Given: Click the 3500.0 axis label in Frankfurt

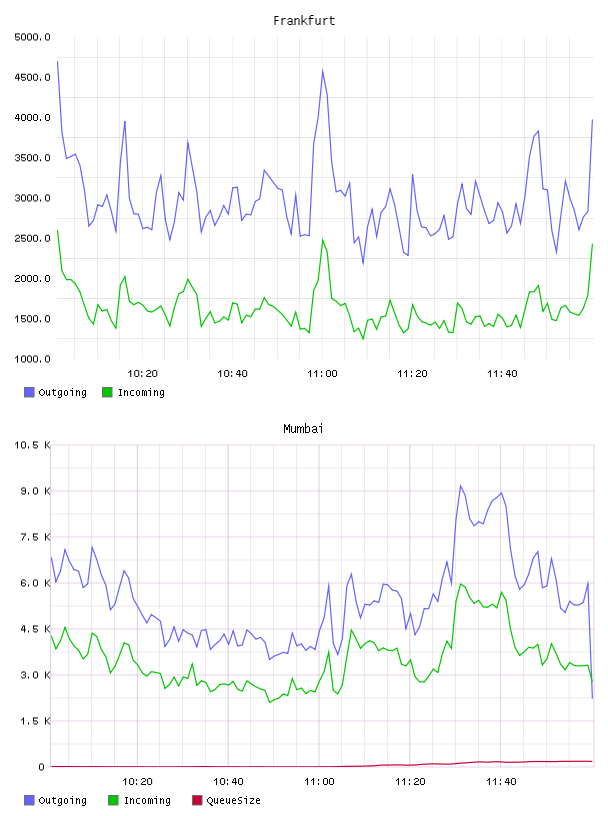Looking at the screenshot, I should pos(32,158).
